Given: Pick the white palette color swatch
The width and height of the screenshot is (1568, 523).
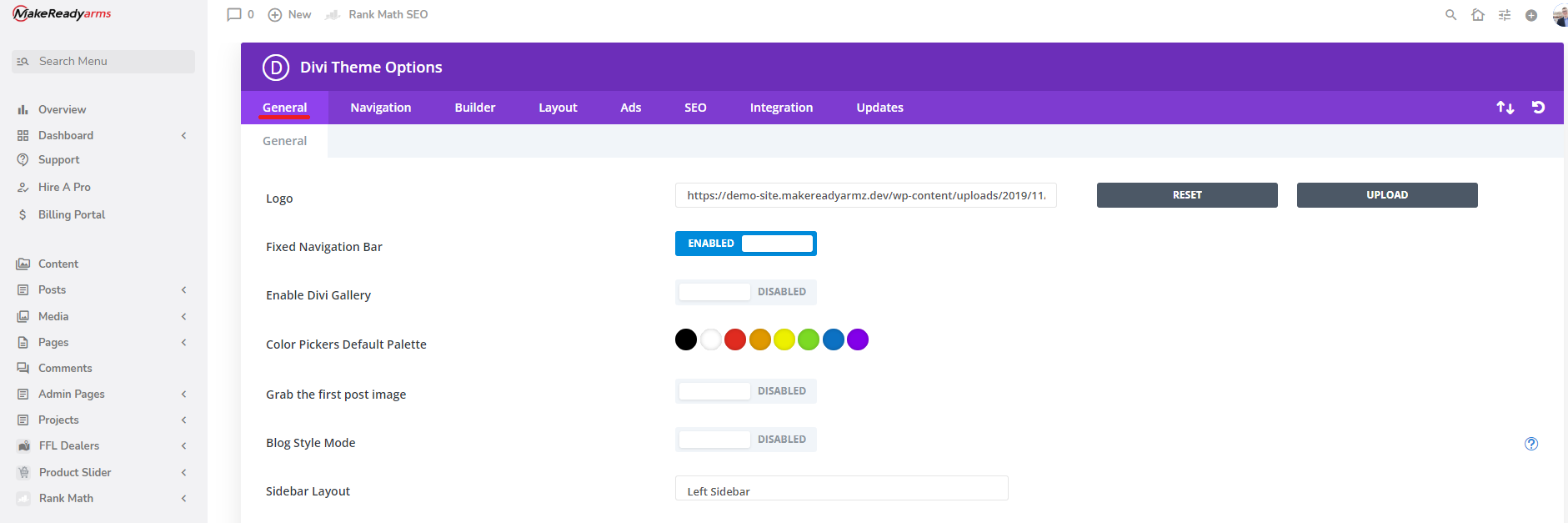Looking at the screenshot, I should click(711, 339).
